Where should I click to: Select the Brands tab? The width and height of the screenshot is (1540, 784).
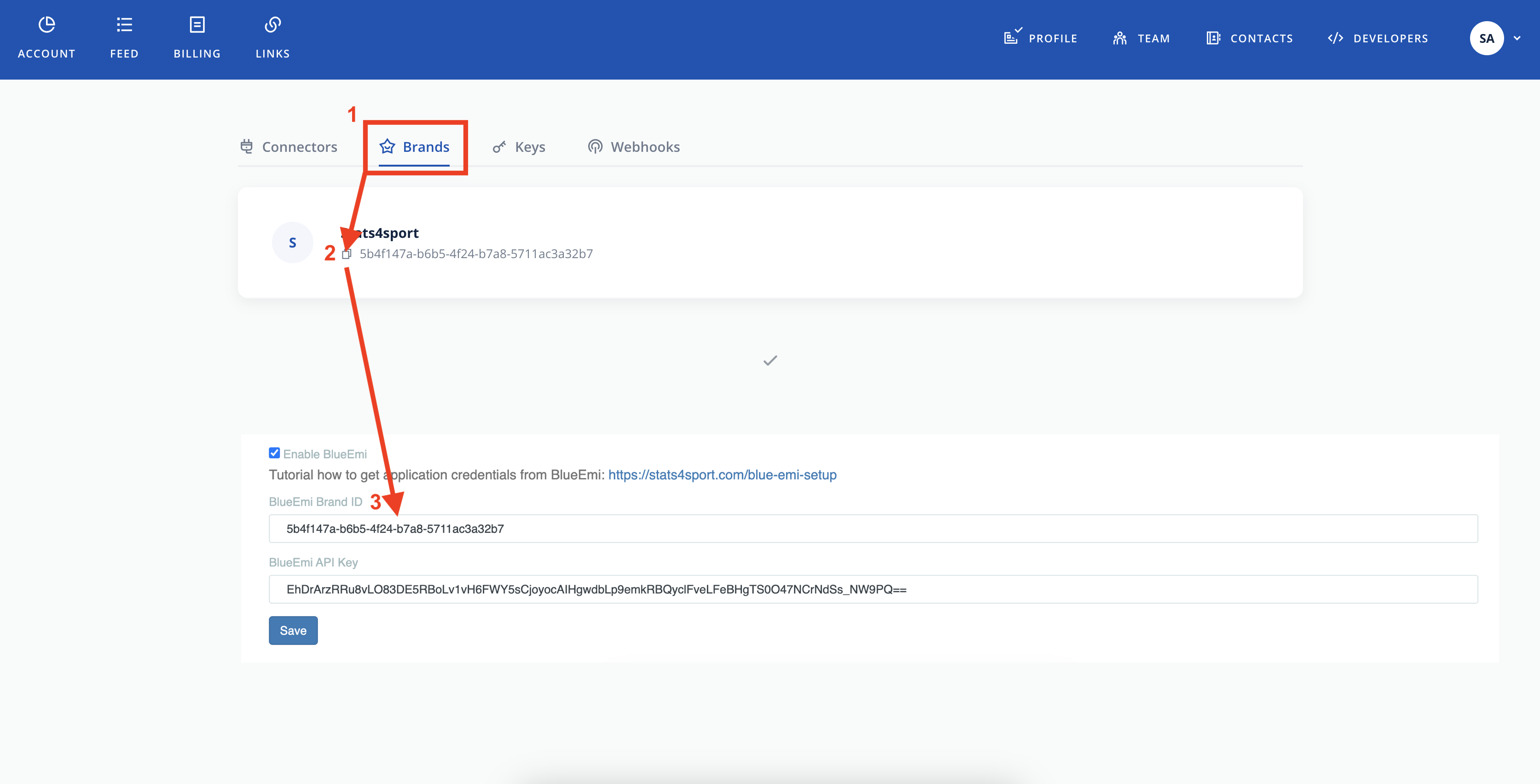414,147
